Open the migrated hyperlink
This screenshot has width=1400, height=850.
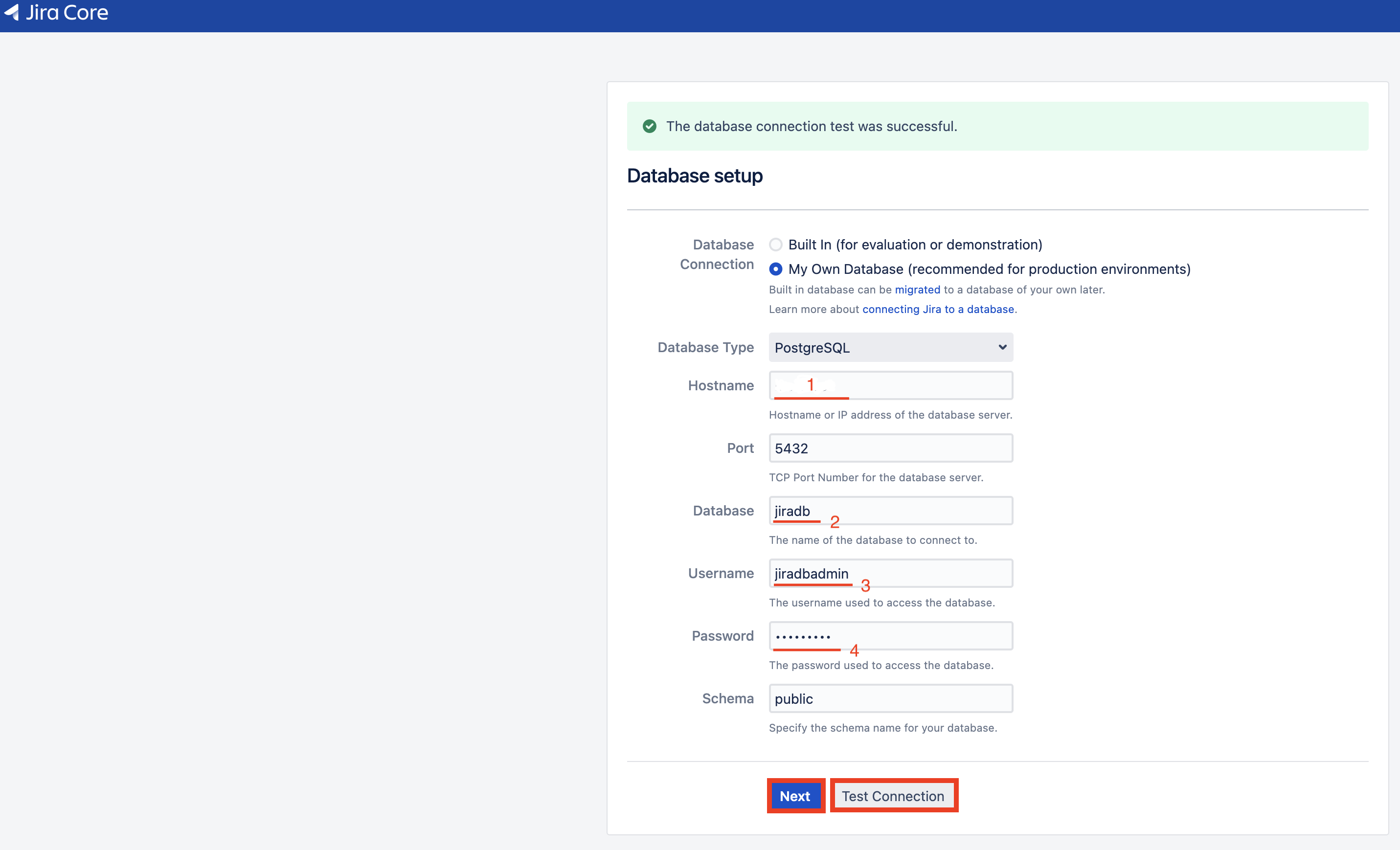[917, 290]
